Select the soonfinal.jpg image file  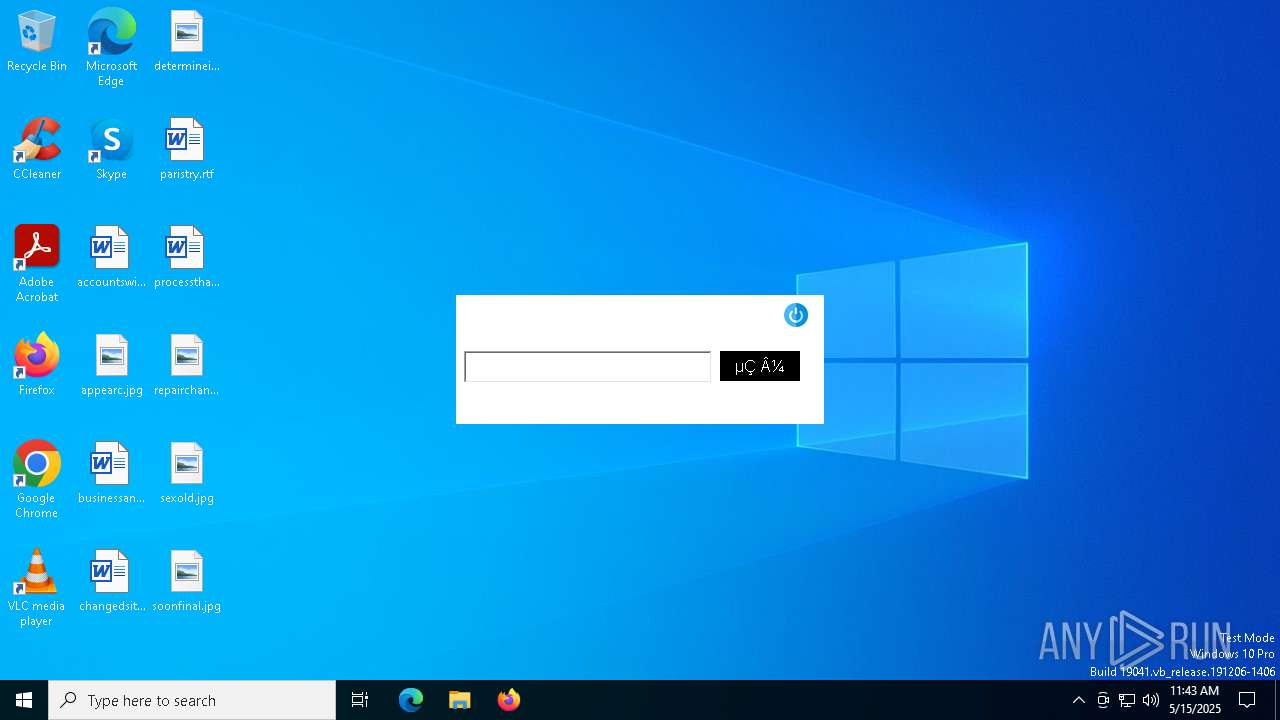[x=186, y=582]
